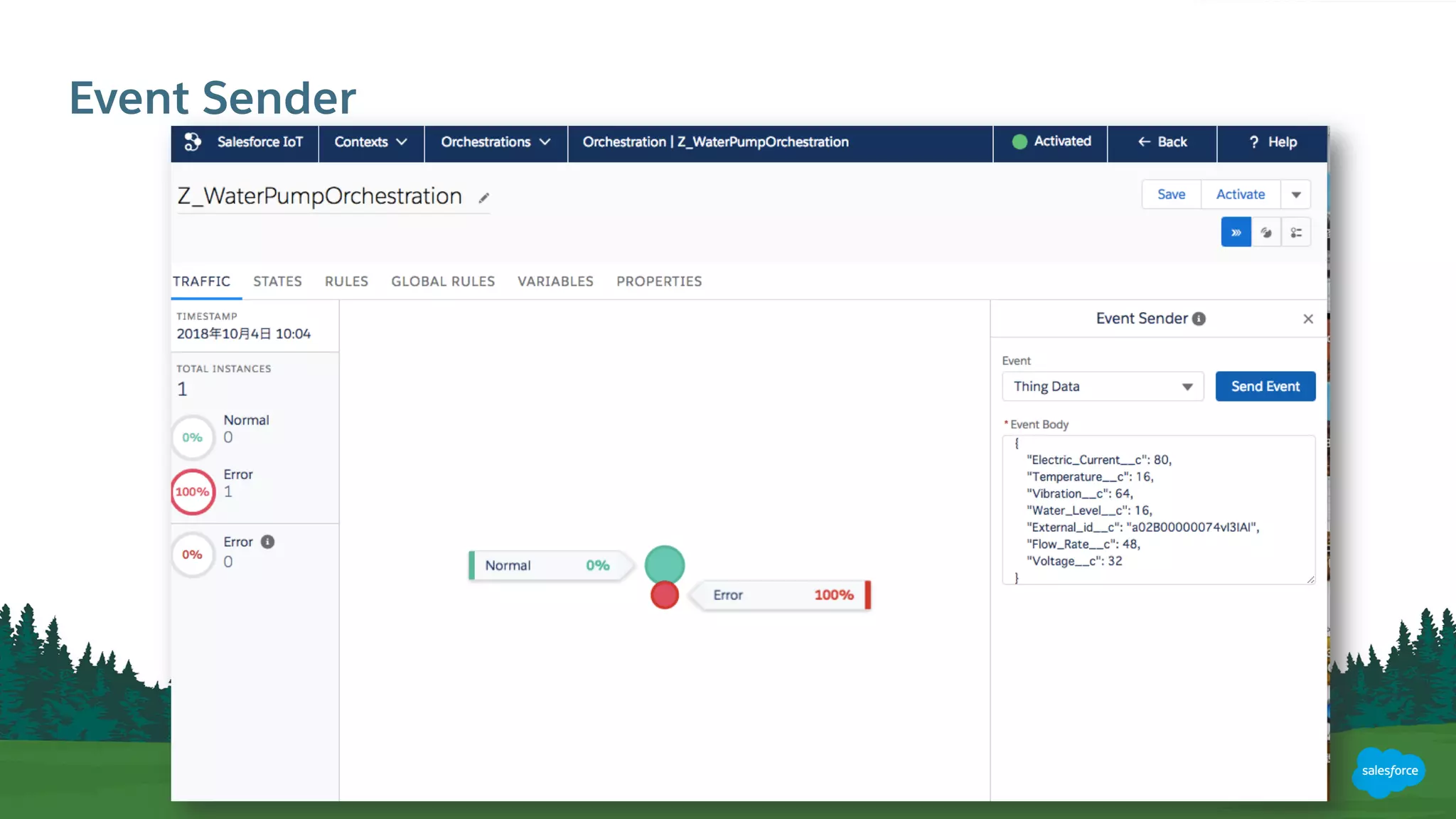
Task: Click the state list view icon button
Action: [x=1296, y=232]
